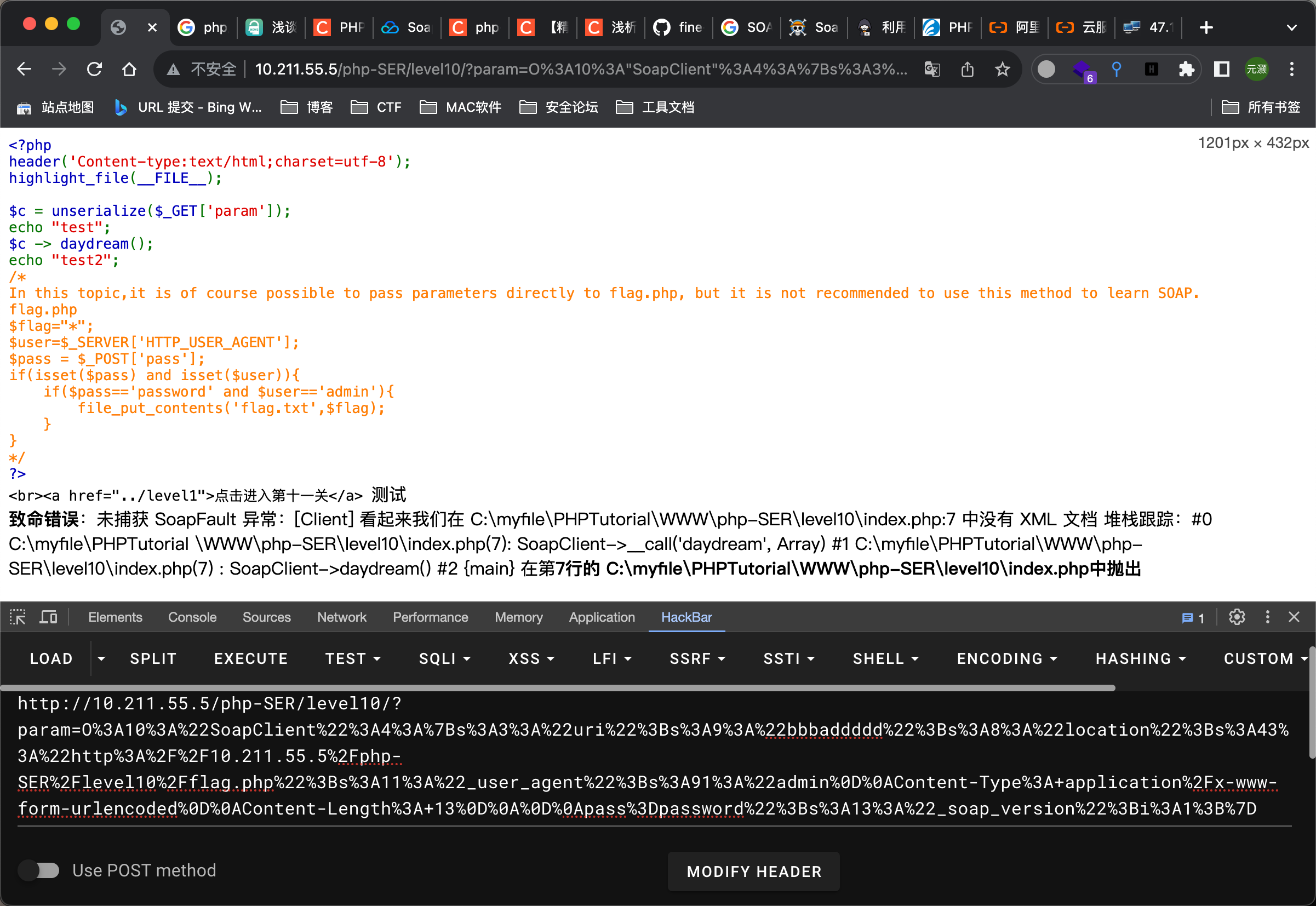Close the DevTools panel
Screen dimensions: 1316x906
point(1294,617)
